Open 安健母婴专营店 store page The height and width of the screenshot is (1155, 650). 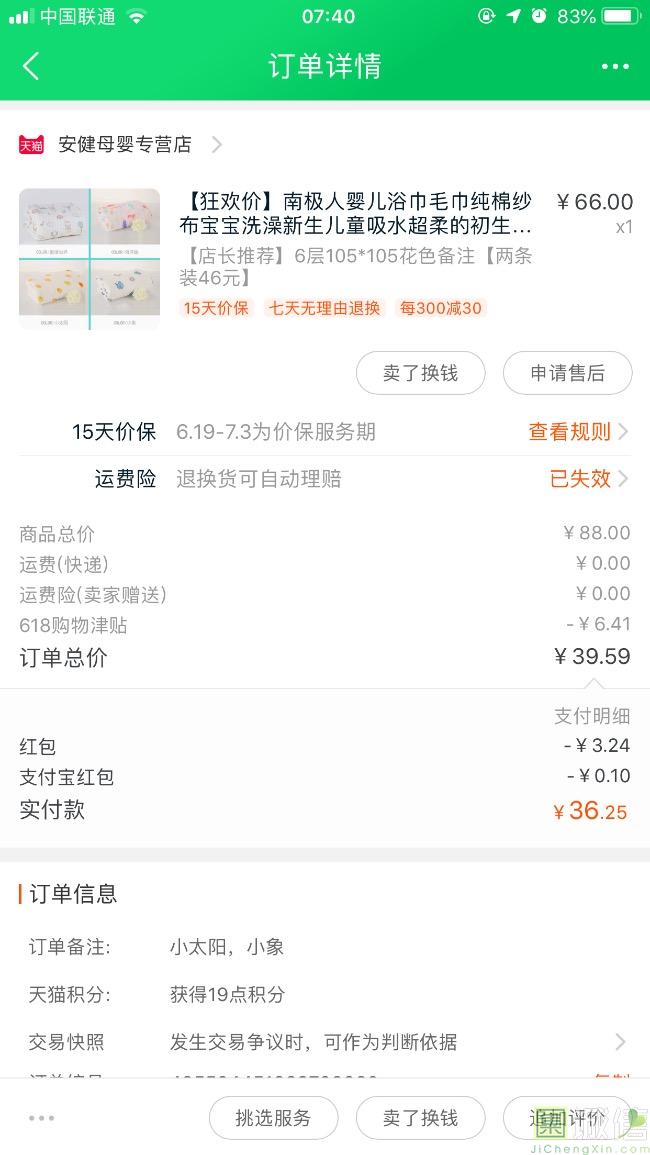[x=125, y=145]
